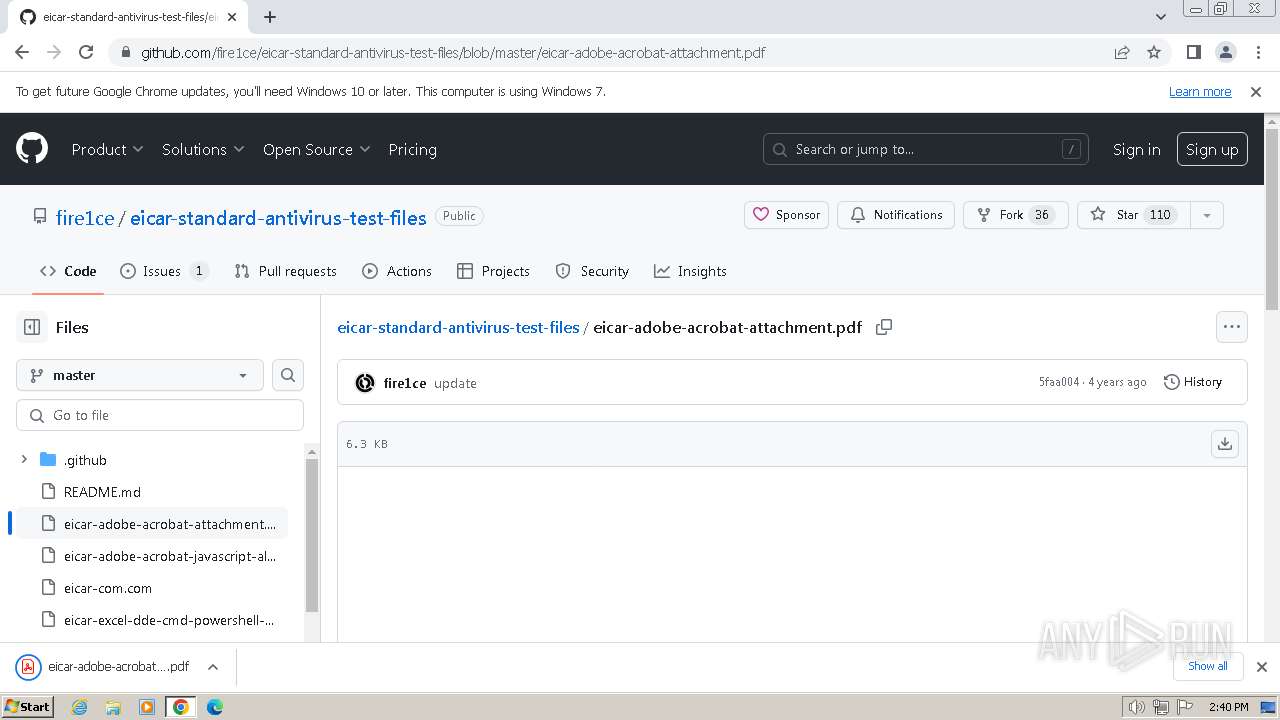
Task: Open more file actions ellipsis button
Action: [1232, 327]
